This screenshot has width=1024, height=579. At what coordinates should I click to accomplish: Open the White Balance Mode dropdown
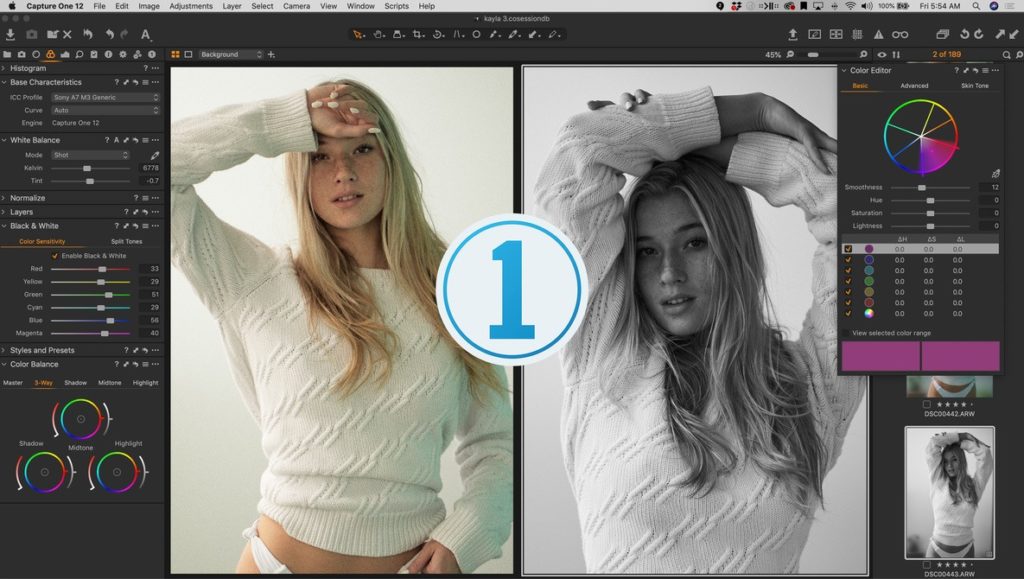click(x=90, y=155)
